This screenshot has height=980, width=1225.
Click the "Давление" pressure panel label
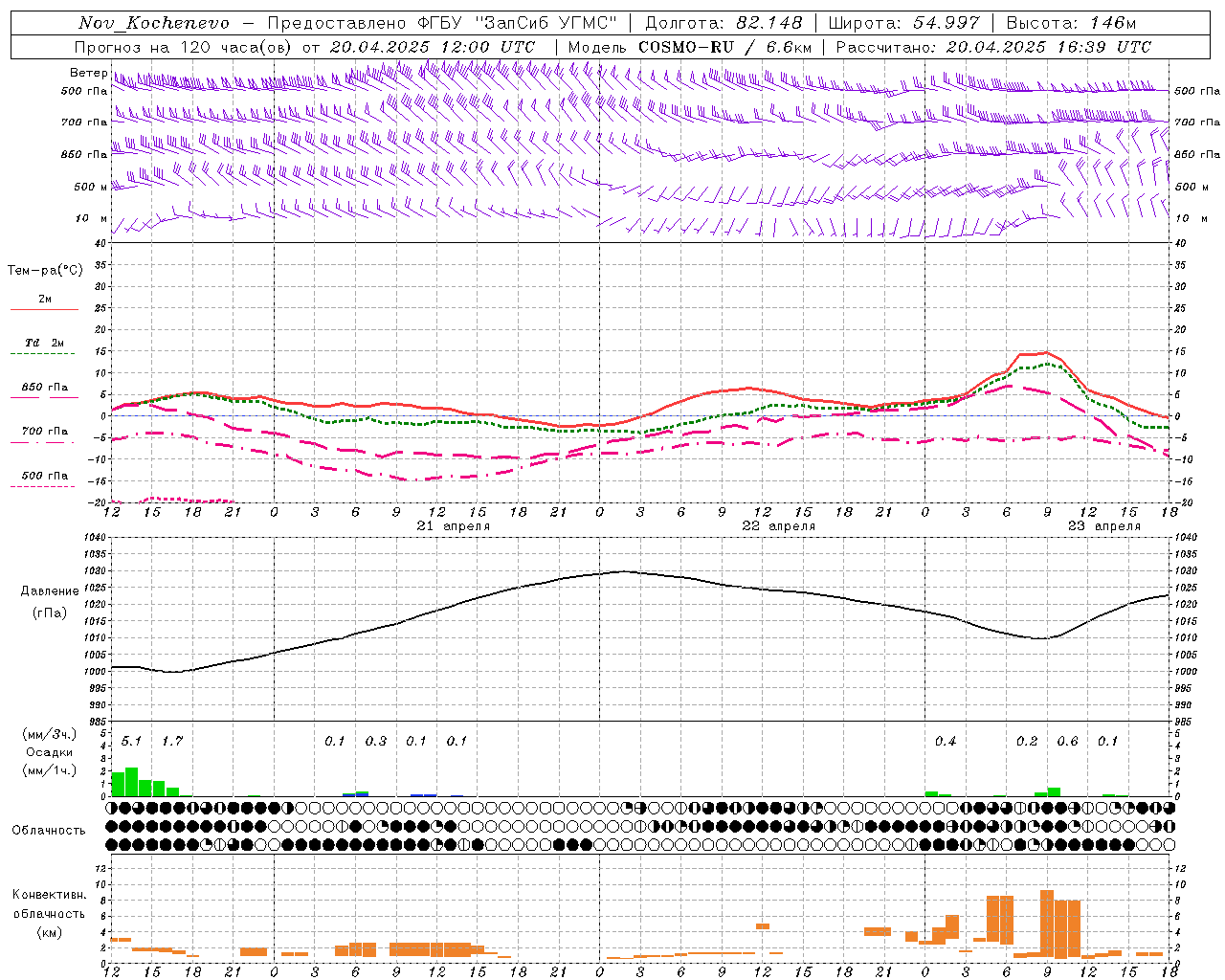point(50,591)
